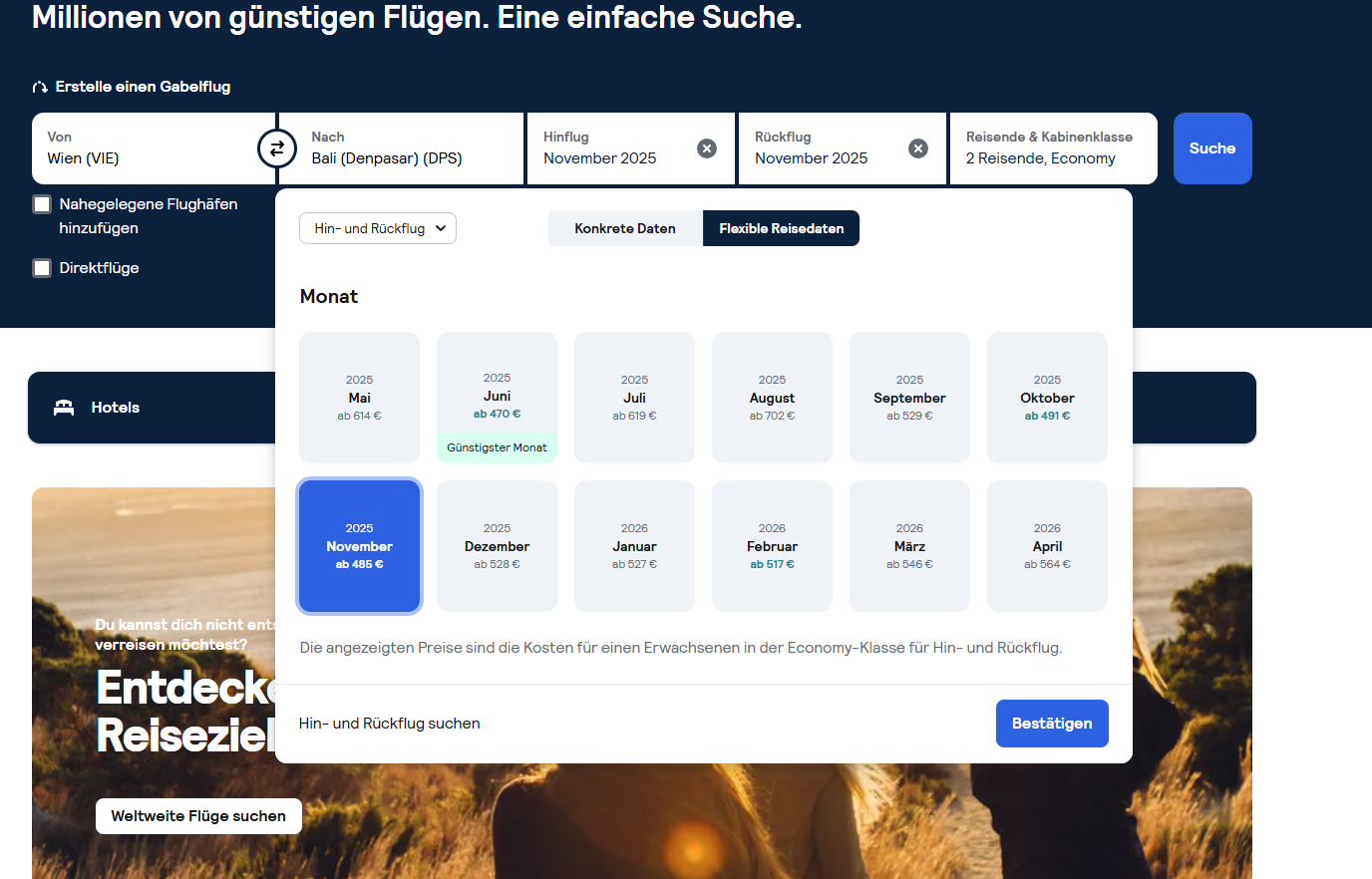
Task: Swap origin and destination airports
Action: [277, 148]
